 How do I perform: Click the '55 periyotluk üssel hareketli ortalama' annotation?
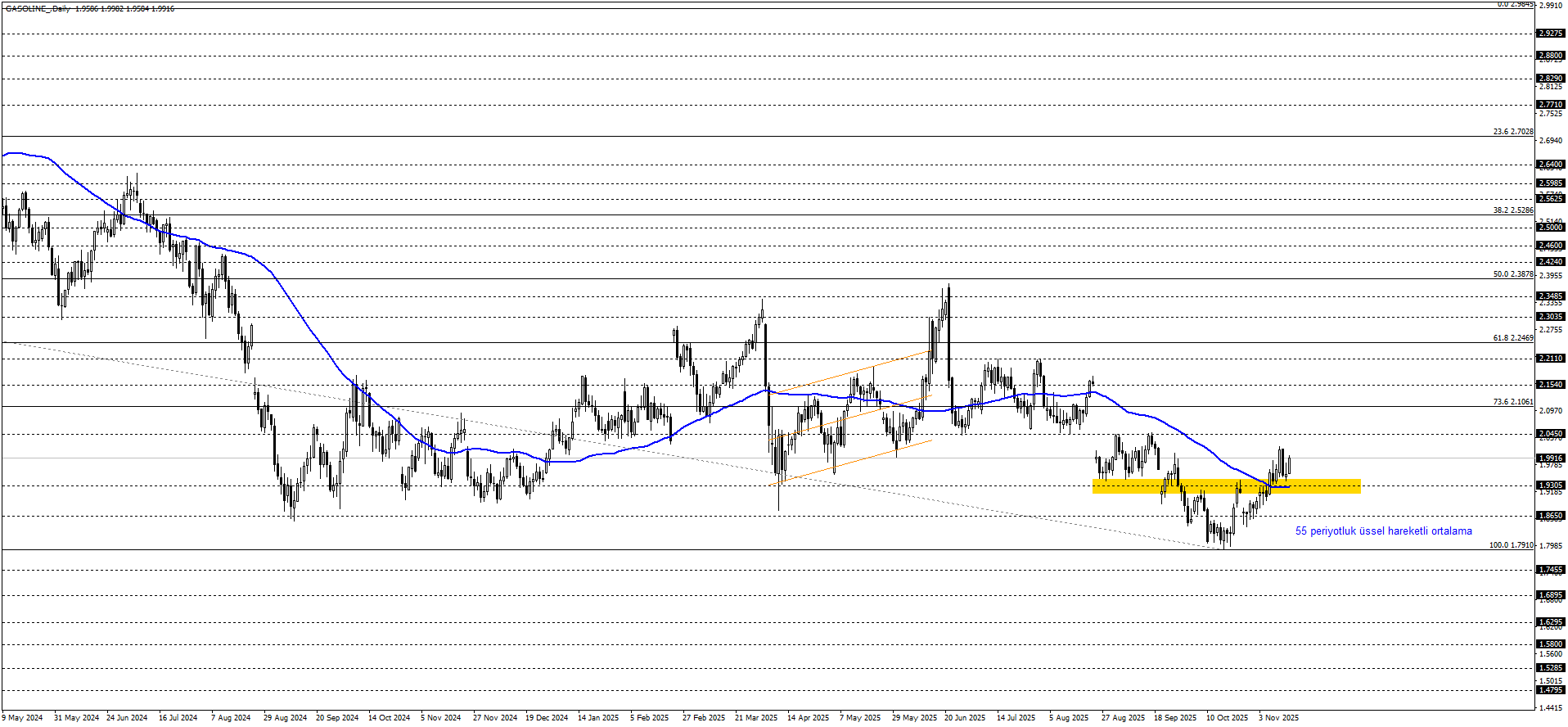1383,531
